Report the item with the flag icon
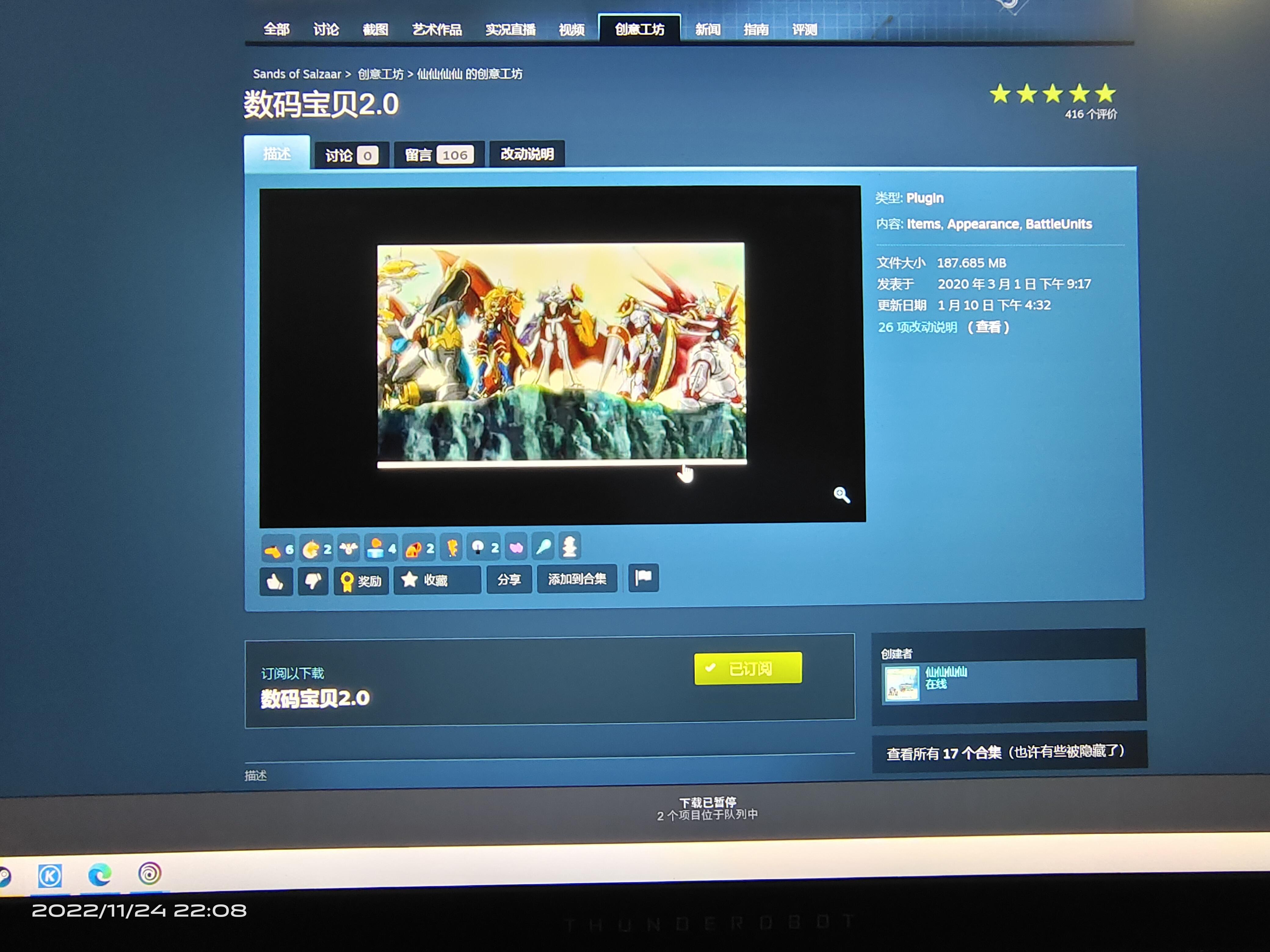Image resolution: width=1270 pixels, height=952 pixels. (644, 577)
